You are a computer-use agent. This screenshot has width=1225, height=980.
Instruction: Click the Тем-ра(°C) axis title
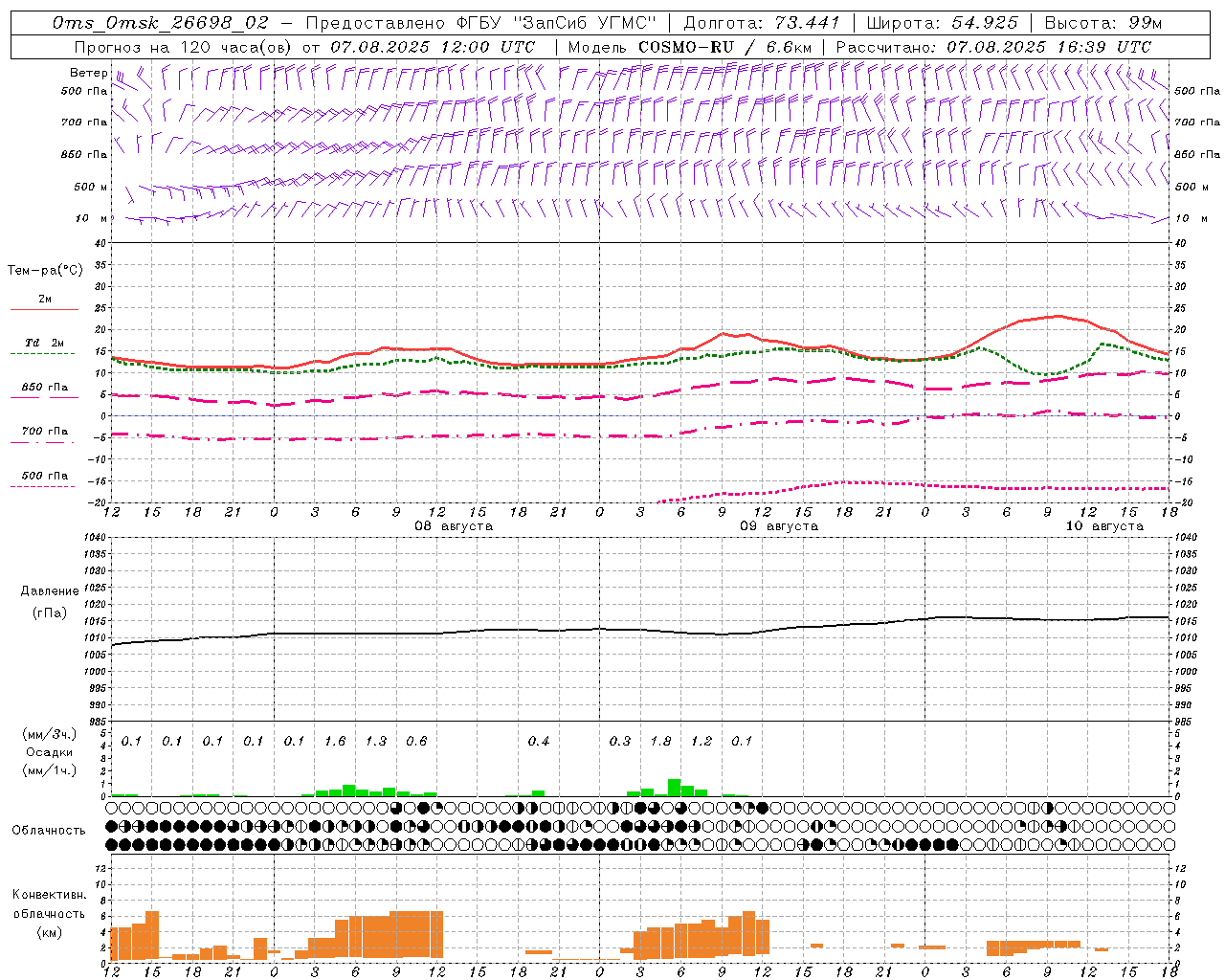45,271
